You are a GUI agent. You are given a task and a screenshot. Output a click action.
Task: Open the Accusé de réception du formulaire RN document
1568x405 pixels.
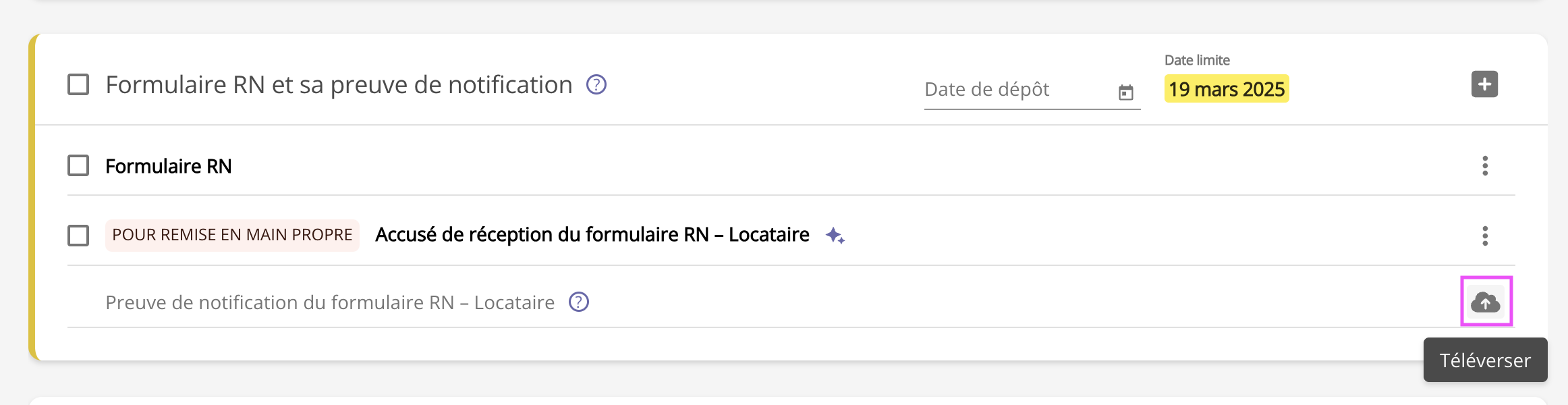592,235
